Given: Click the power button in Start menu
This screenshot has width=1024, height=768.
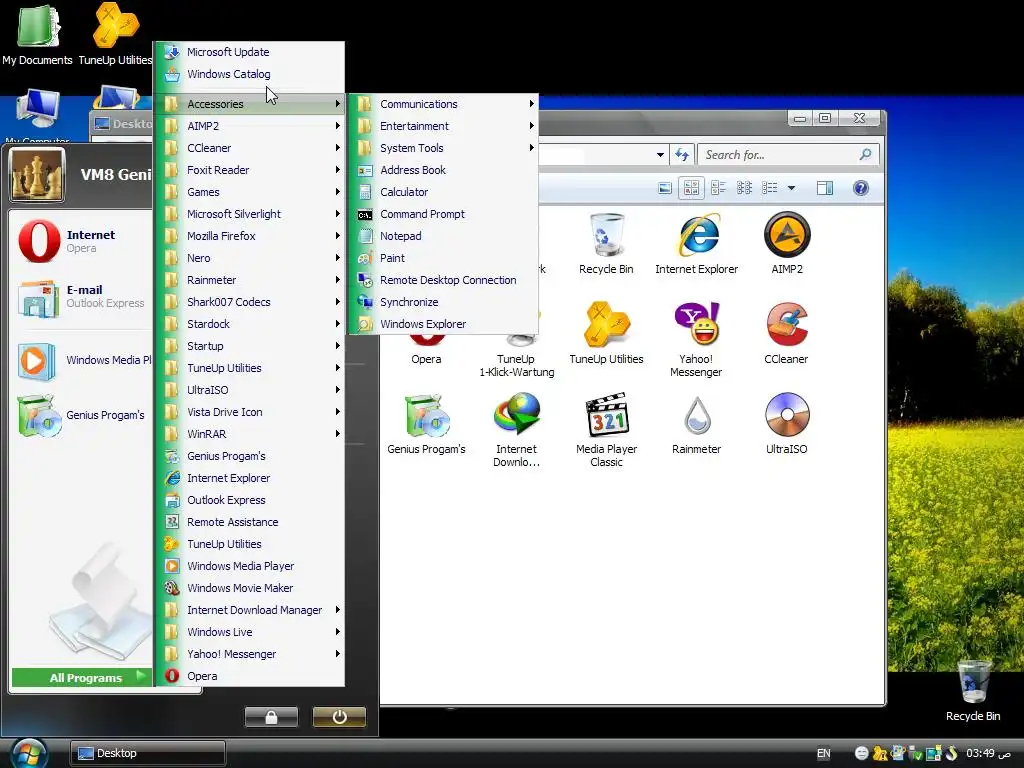Looking at the screenshot, I should [x=339, y=717].
